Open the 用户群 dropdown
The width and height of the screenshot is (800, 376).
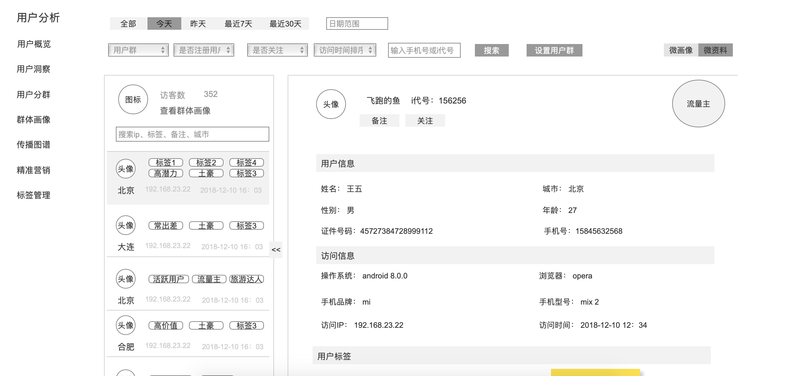138,50
